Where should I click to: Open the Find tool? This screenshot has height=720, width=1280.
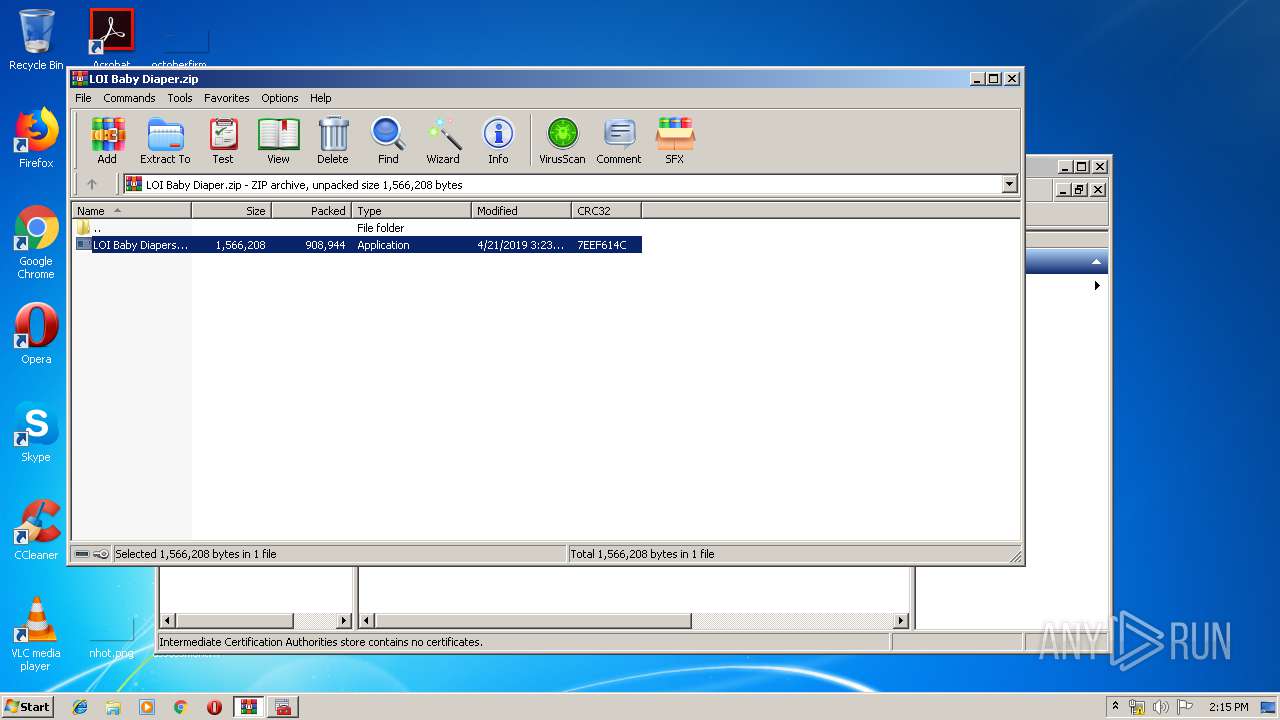coord(388,141)
